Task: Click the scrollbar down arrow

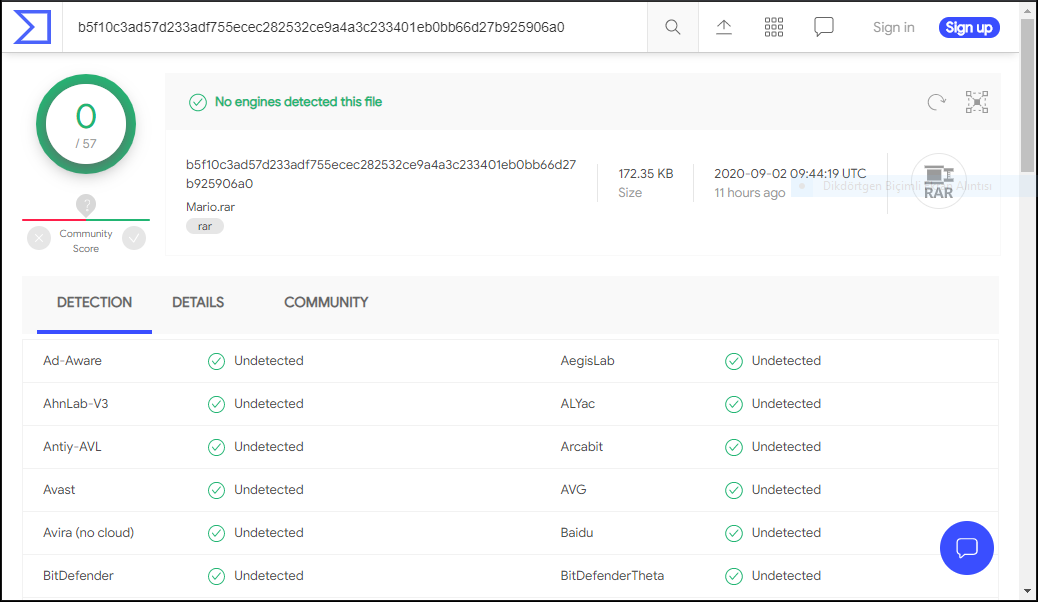Action: (1027, 591)
